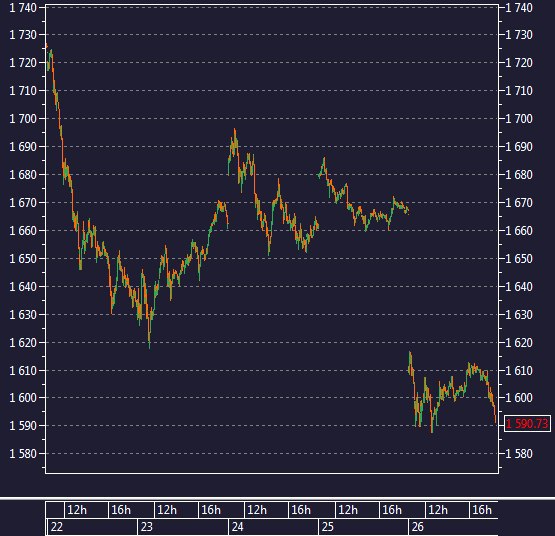
Task: Click the 1 660 label on left price axis
Action: click(x=23, y=230)
